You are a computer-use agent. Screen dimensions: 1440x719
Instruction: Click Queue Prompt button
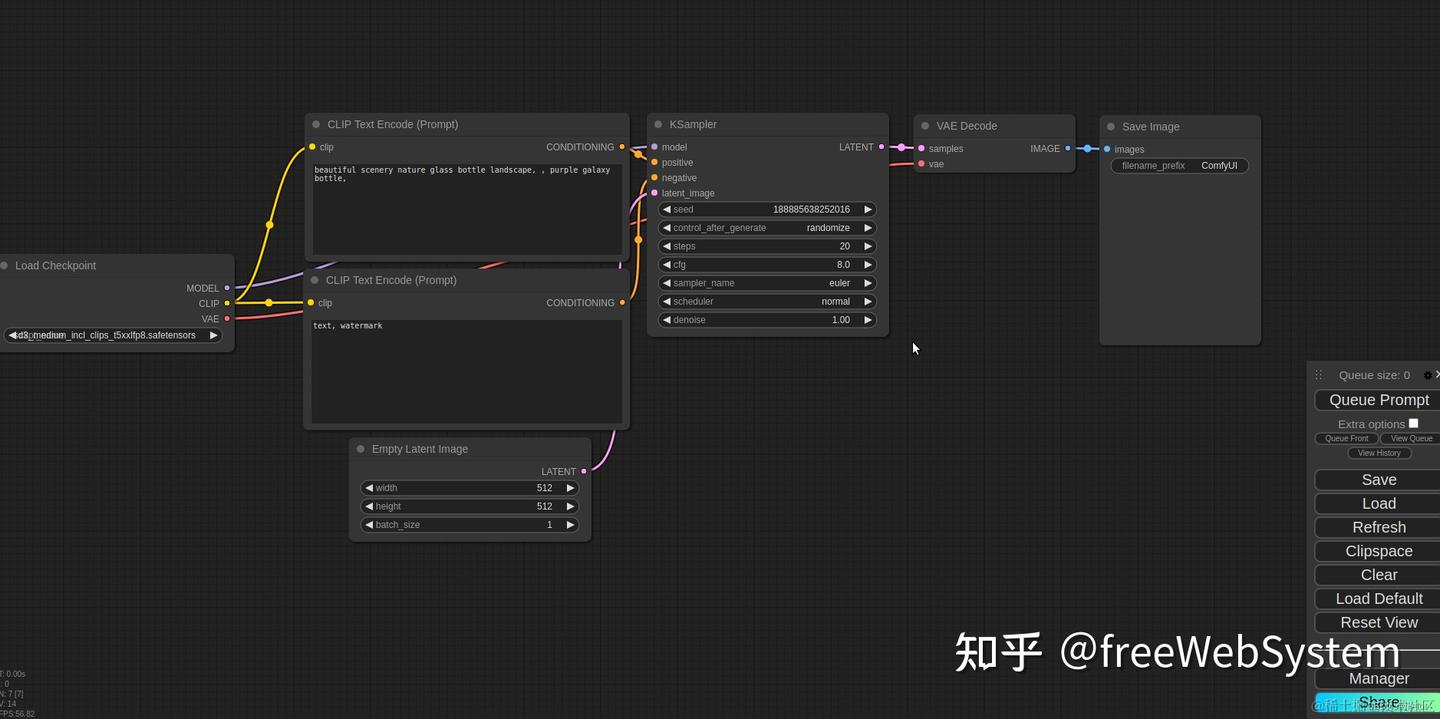(x=1378, y=400)
